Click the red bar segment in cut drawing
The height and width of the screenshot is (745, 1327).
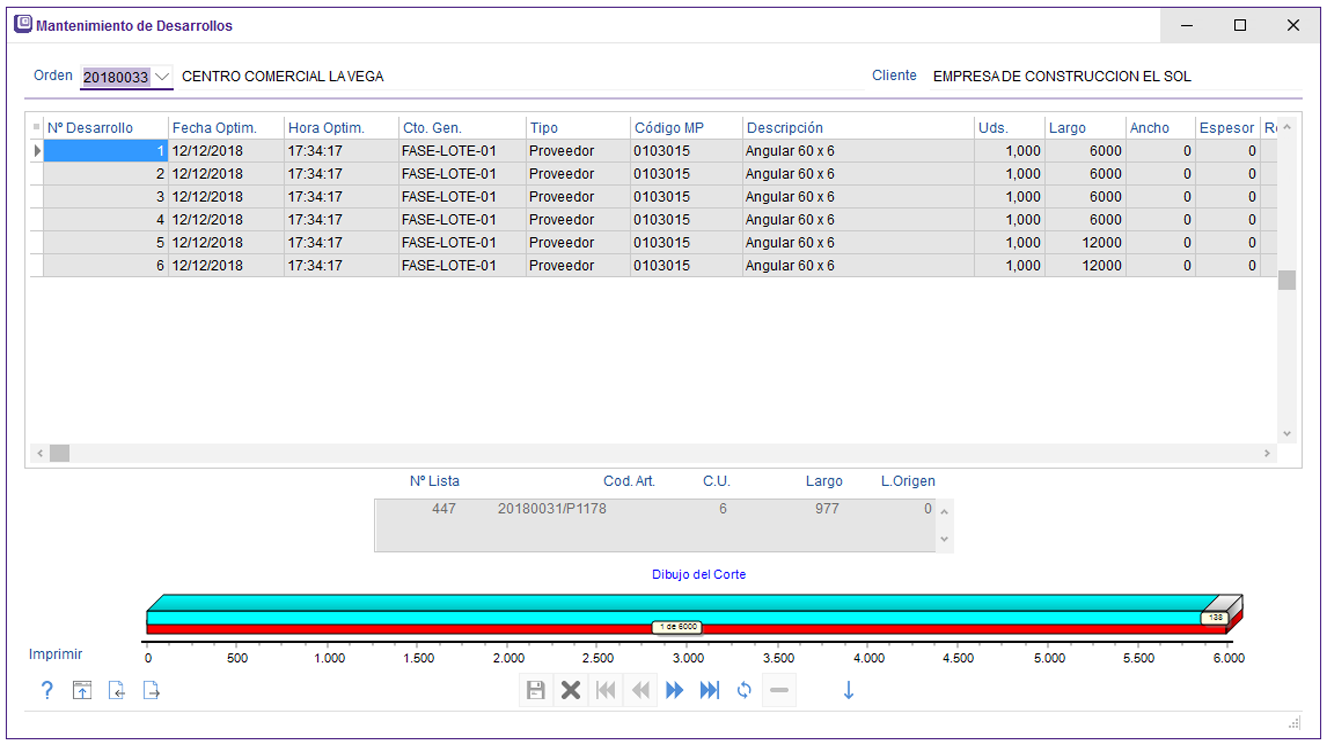(x=400, y=629)
